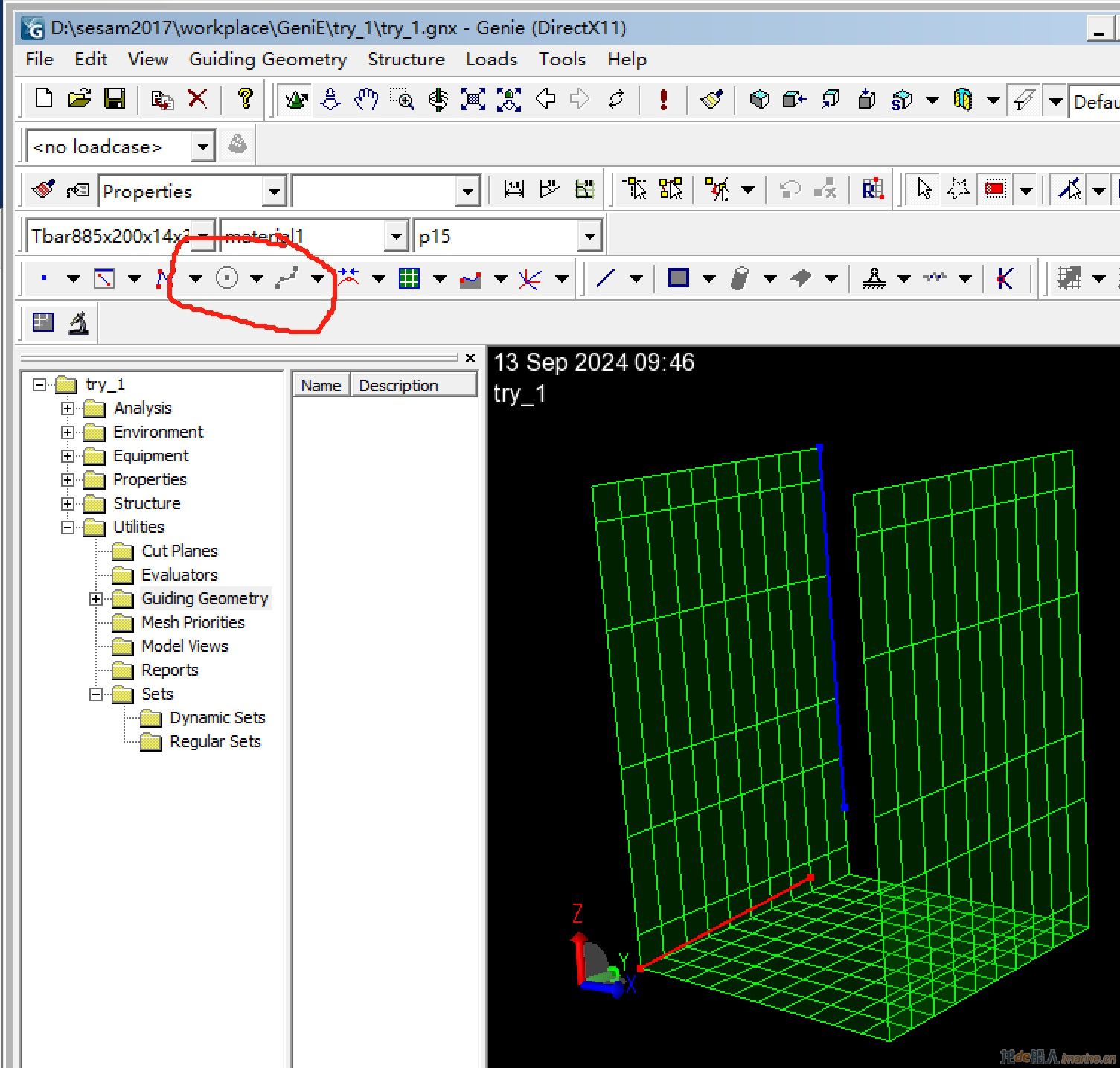Click the New workspace icon
Image resolution: width=1120 pixels, height=1068 pixels.
pos(44,98)
